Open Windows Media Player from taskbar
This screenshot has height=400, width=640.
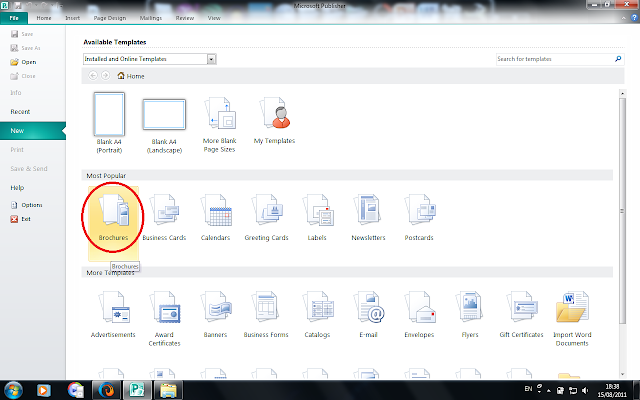pos(44,390)
